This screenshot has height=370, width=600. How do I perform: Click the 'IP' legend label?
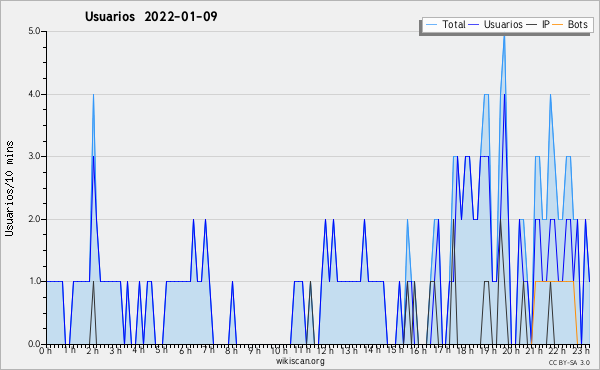[x=546, y=24]
